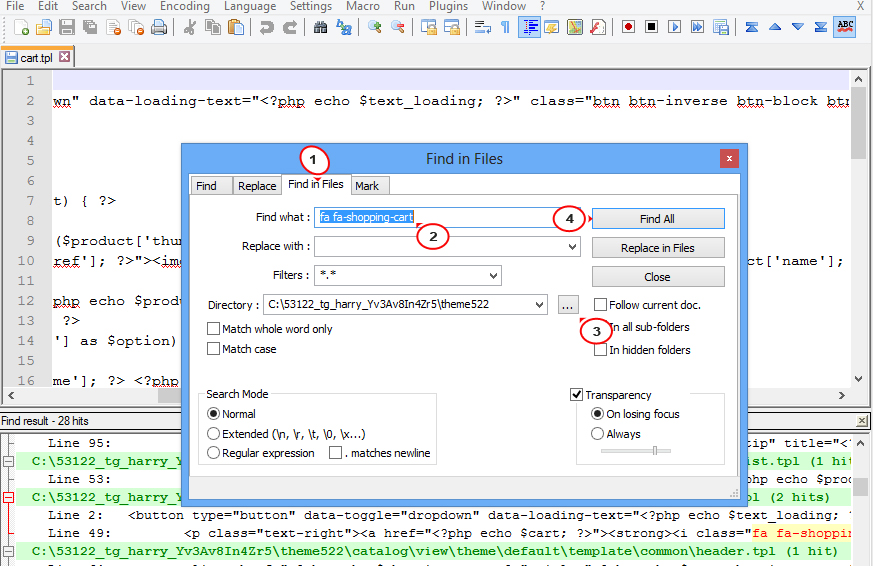Select Regular expression search mode
Viewport: 873px width, 566px height.
214,453
